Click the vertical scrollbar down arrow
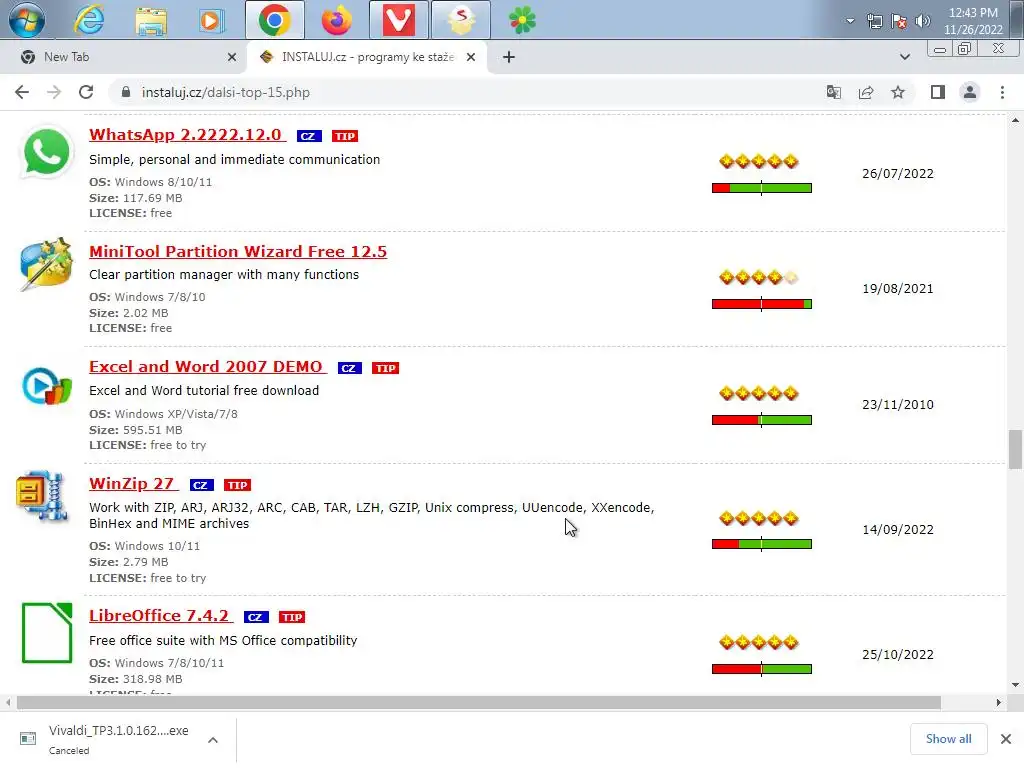1024x768 pixels. (1015, 685)
